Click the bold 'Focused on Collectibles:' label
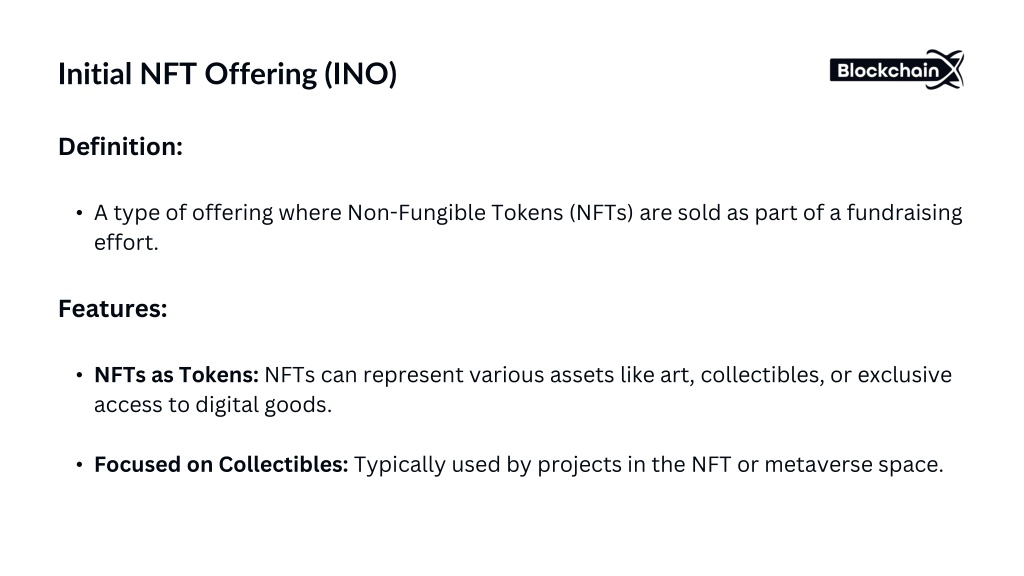This screenshot has height=576, width=1024. click(221, 464)
